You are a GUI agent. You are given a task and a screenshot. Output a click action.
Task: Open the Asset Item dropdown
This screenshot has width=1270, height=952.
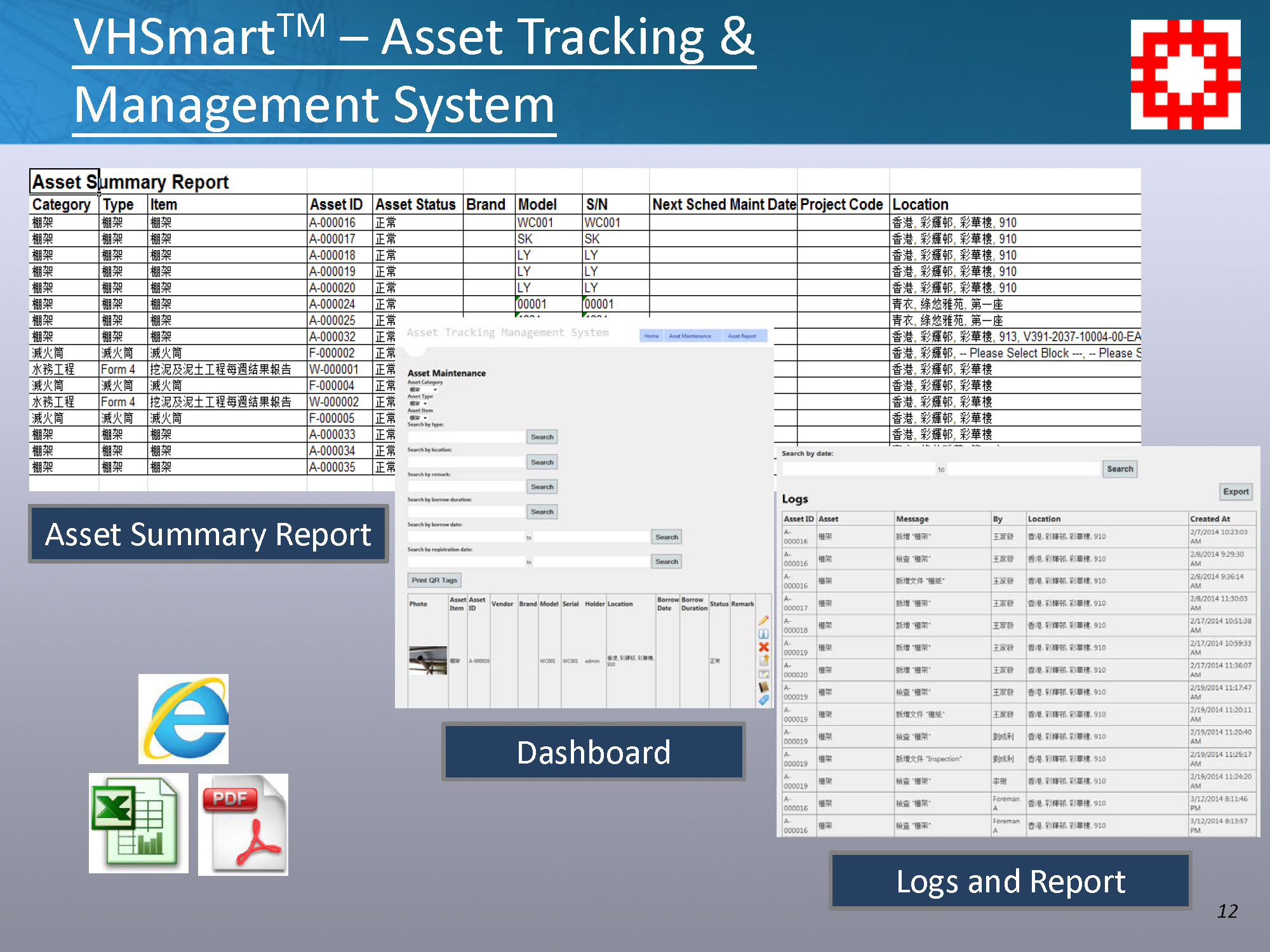pyautogui.click(x=418, y=418)
